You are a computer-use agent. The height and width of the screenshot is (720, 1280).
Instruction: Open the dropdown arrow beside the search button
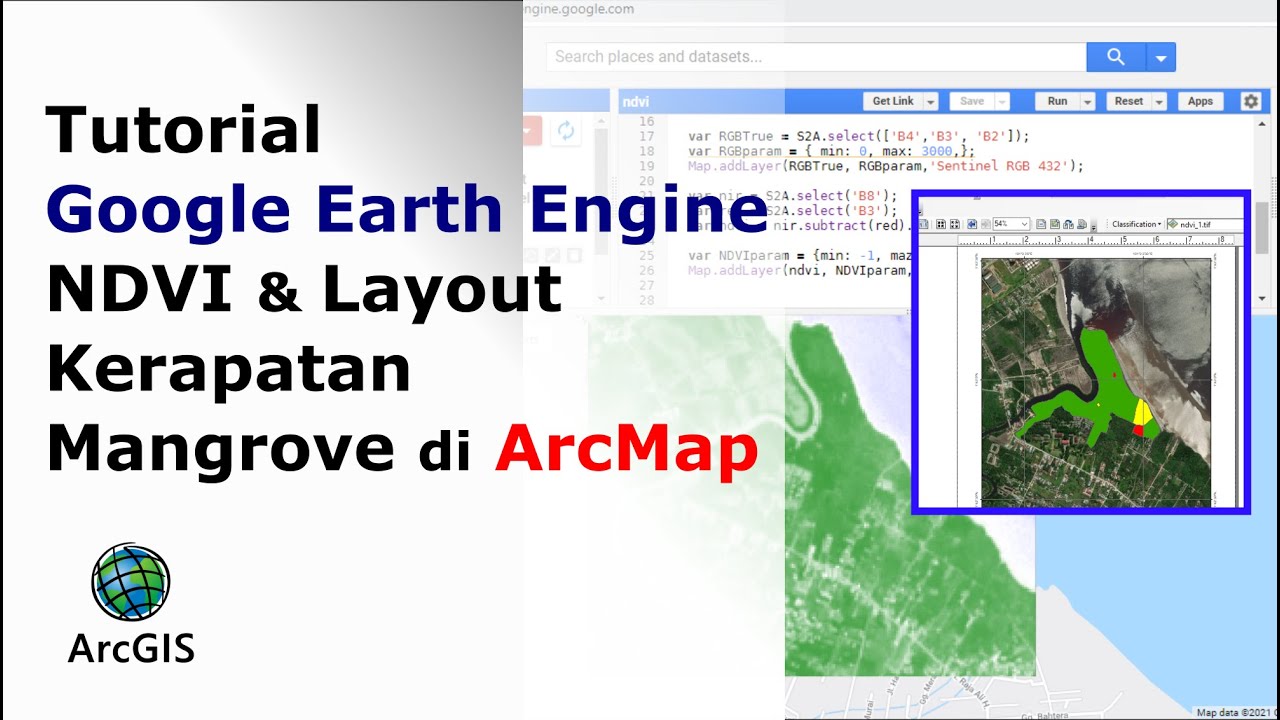click(x=1161, y=57)
